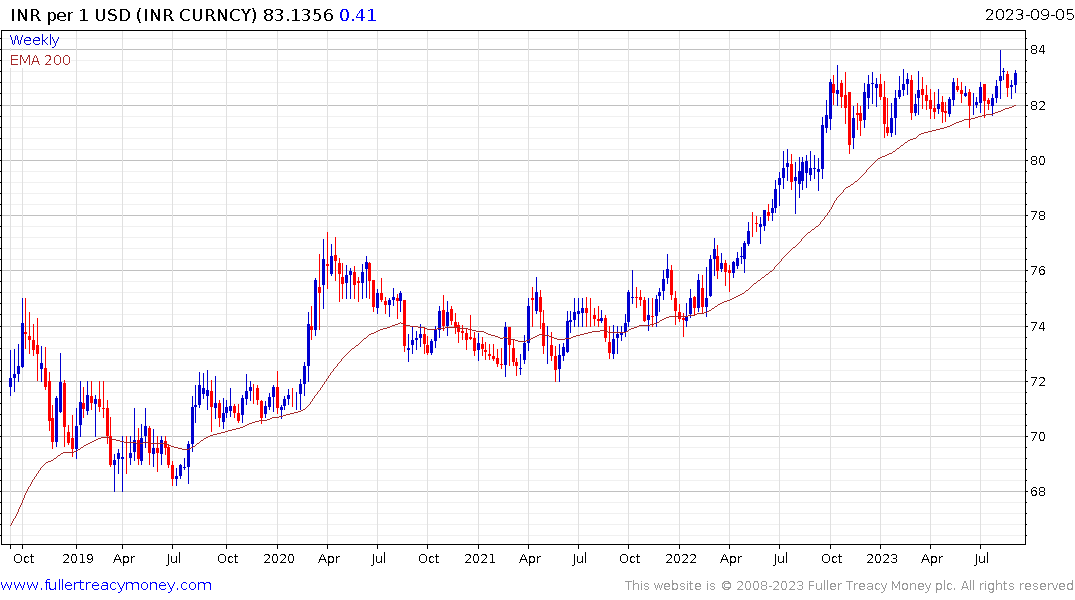
Task: Click the blue "Weekly" interval label
Action: [34, 40]
